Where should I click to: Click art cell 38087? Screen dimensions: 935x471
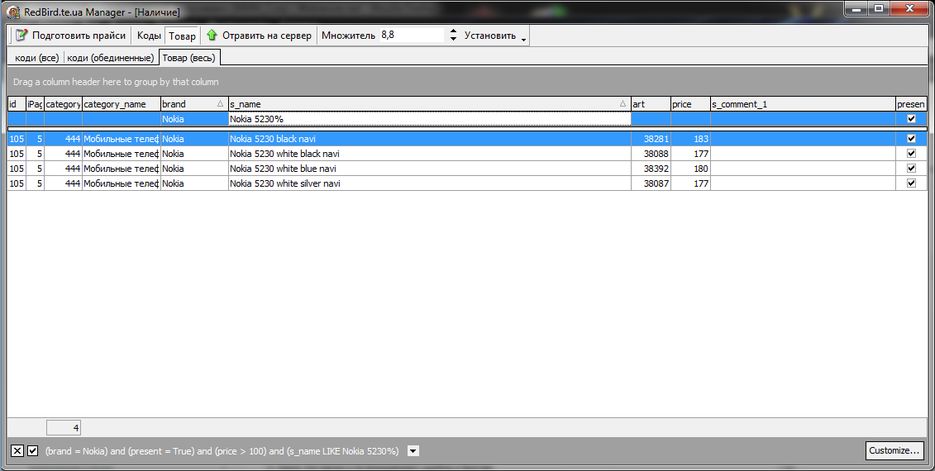[651, 183]
